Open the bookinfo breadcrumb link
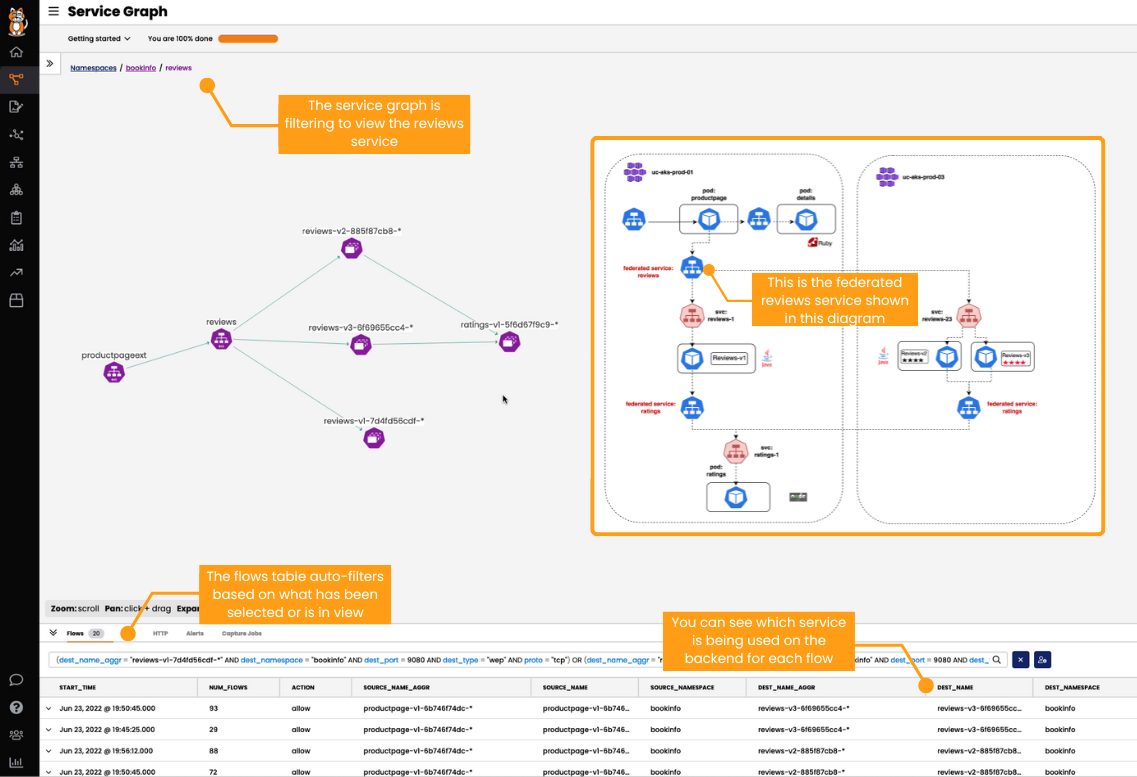 (140, 67)
